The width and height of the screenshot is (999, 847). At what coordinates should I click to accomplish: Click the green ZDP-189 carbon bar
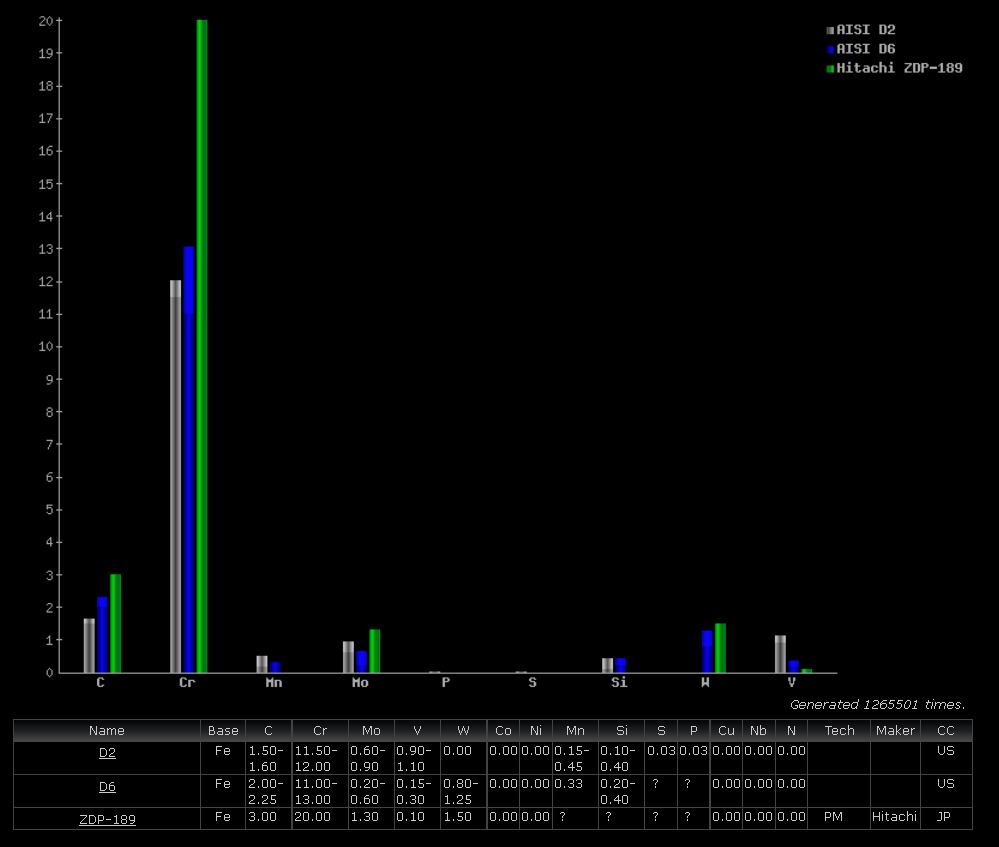pyautogui.click(x=115, y=623)
